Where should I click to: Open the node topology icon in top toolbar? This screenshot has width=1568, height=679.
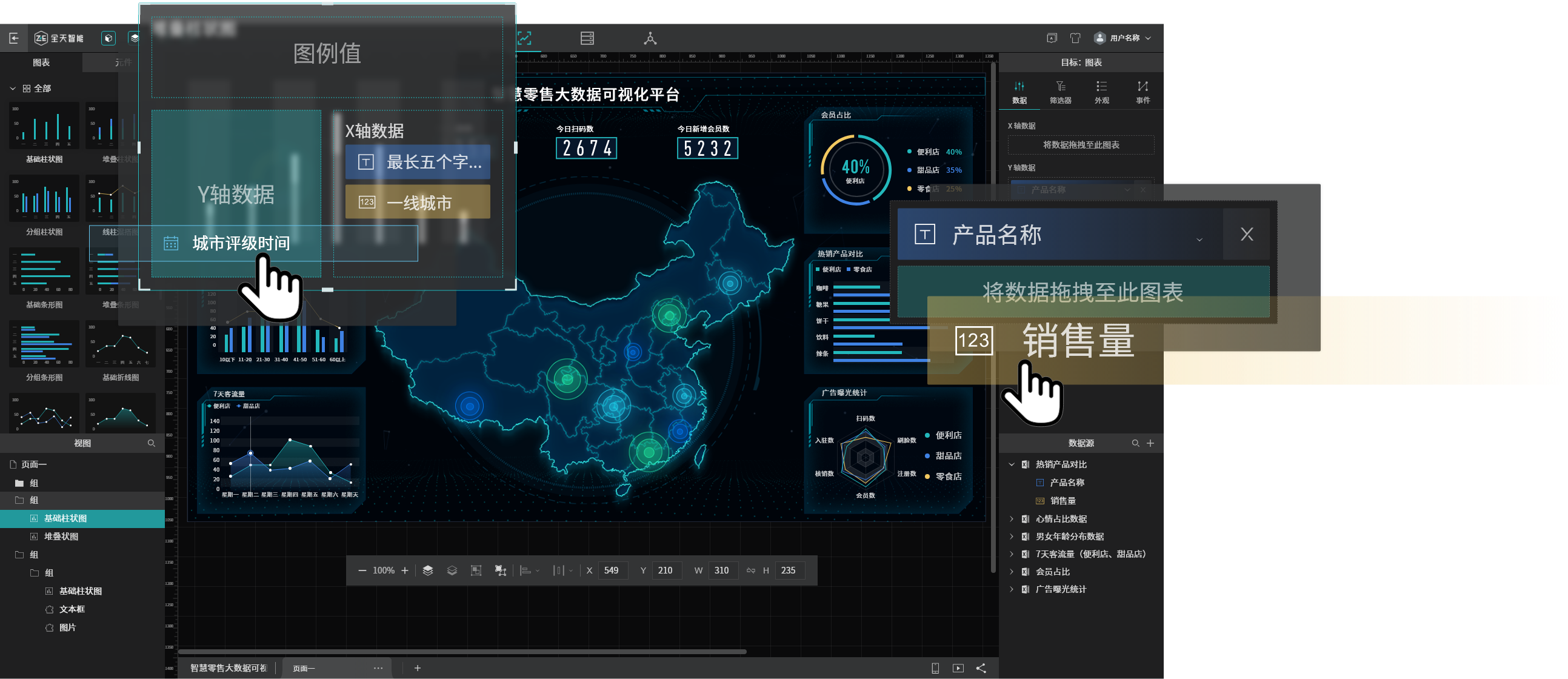click(650, 38)
